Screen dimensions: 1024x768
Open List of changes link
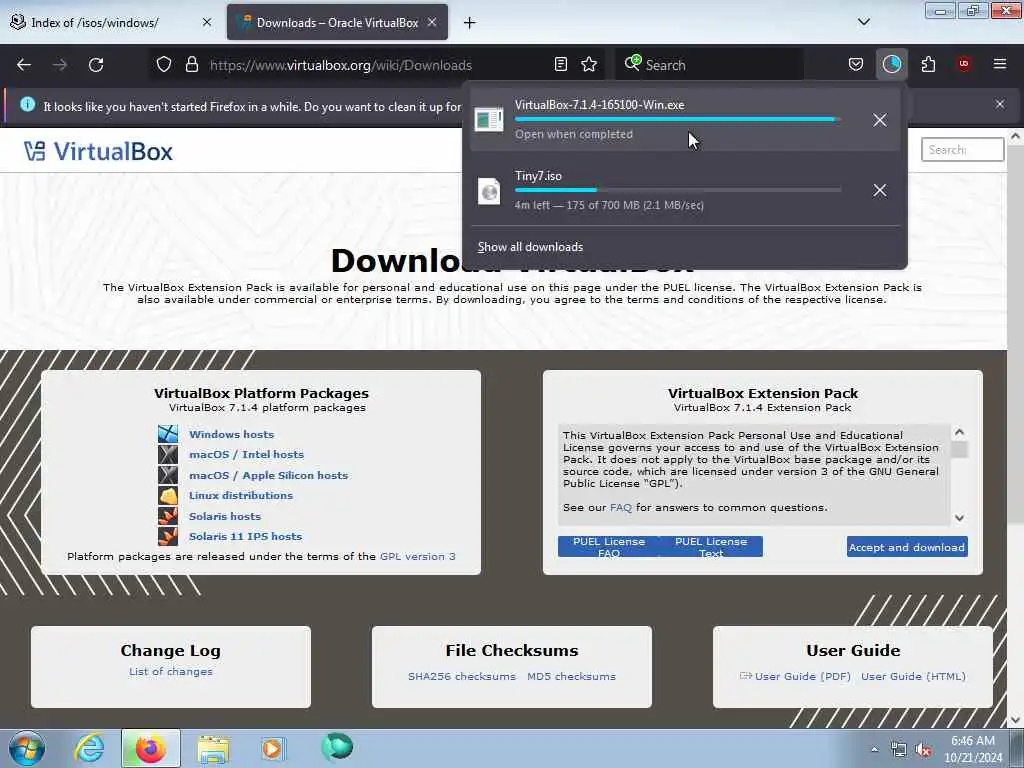170,671
